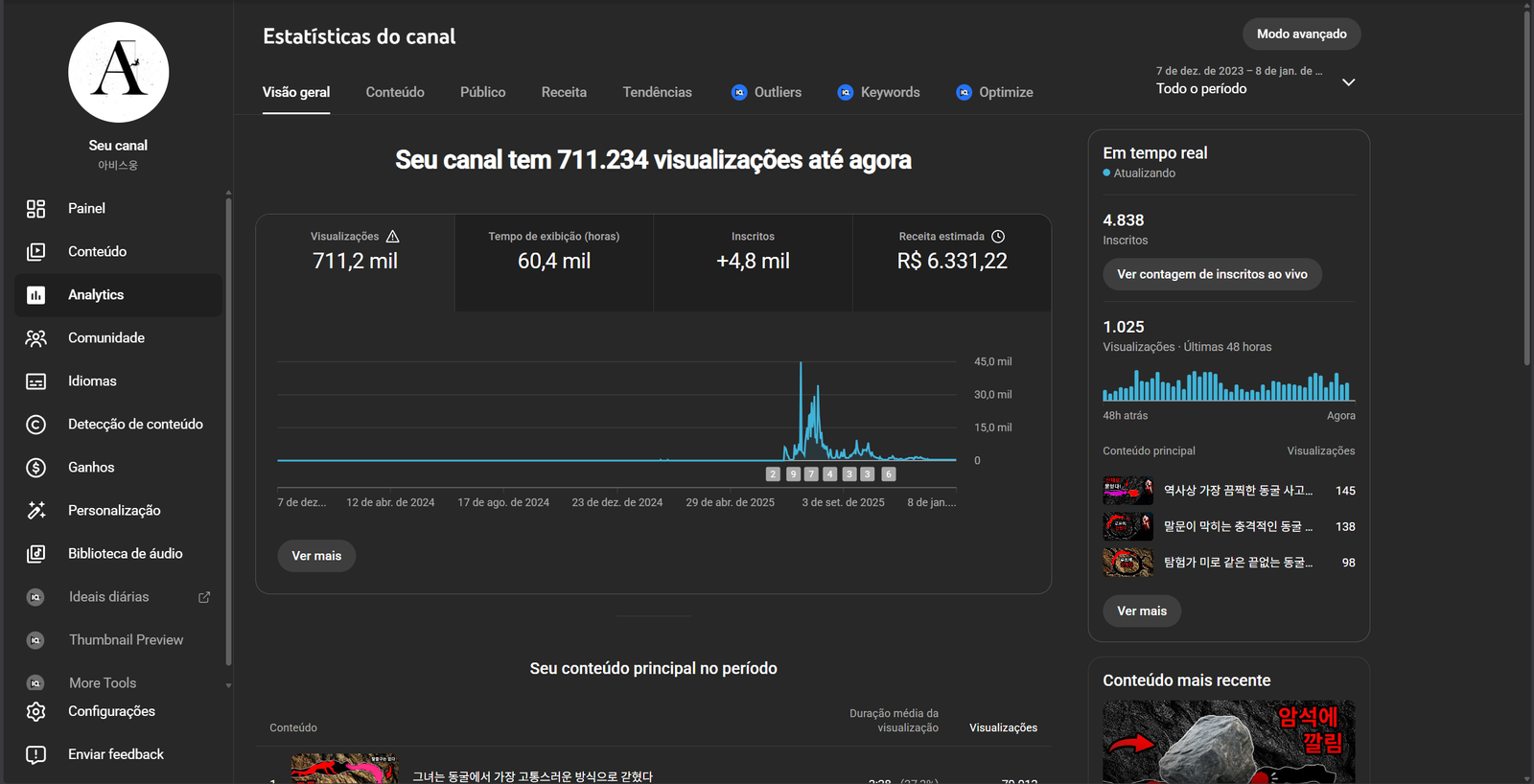Click the More Tools vidIQ icon

click(x=35, y=683)
